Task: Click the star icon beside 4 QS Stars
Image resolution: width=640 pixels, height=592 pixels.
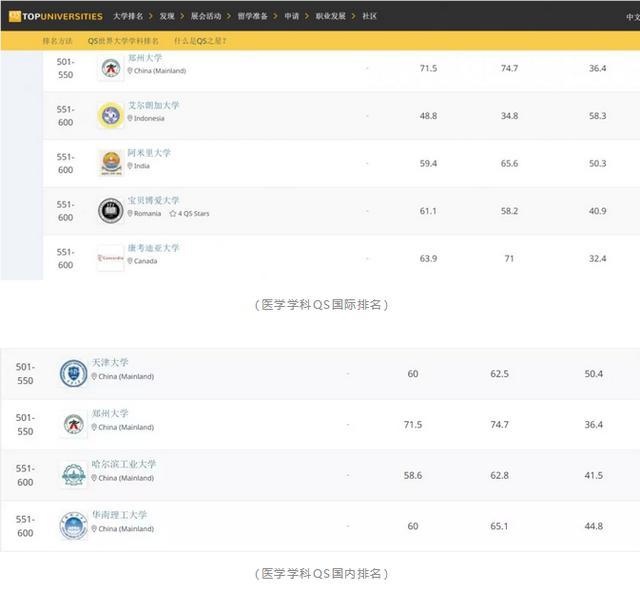Action: (173, 214)
